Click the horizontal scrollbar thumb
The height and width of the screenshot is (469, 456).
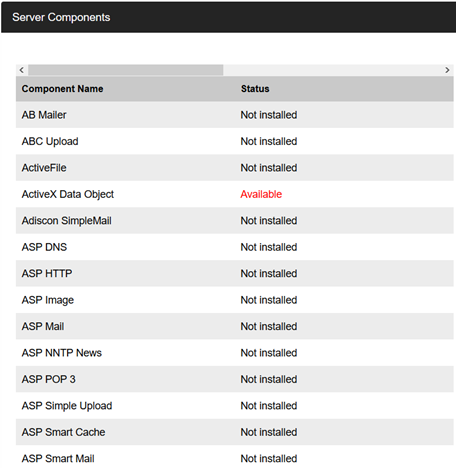(x=126, y=70)
